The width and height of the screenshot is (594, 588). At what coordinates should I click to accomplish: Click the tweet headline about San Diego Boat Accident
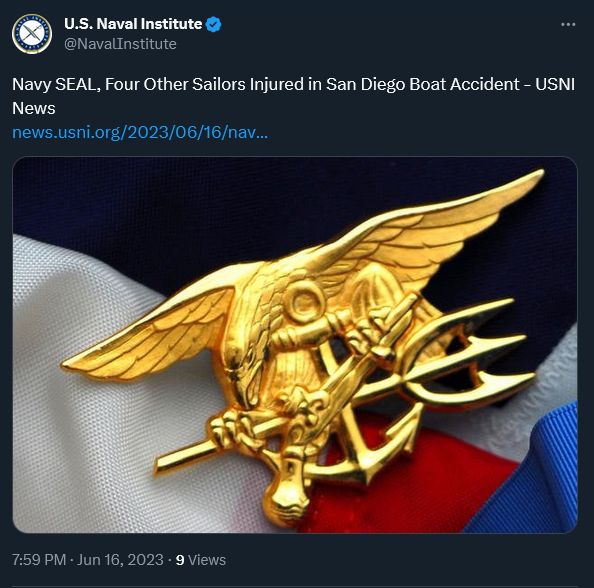(293, 96)
